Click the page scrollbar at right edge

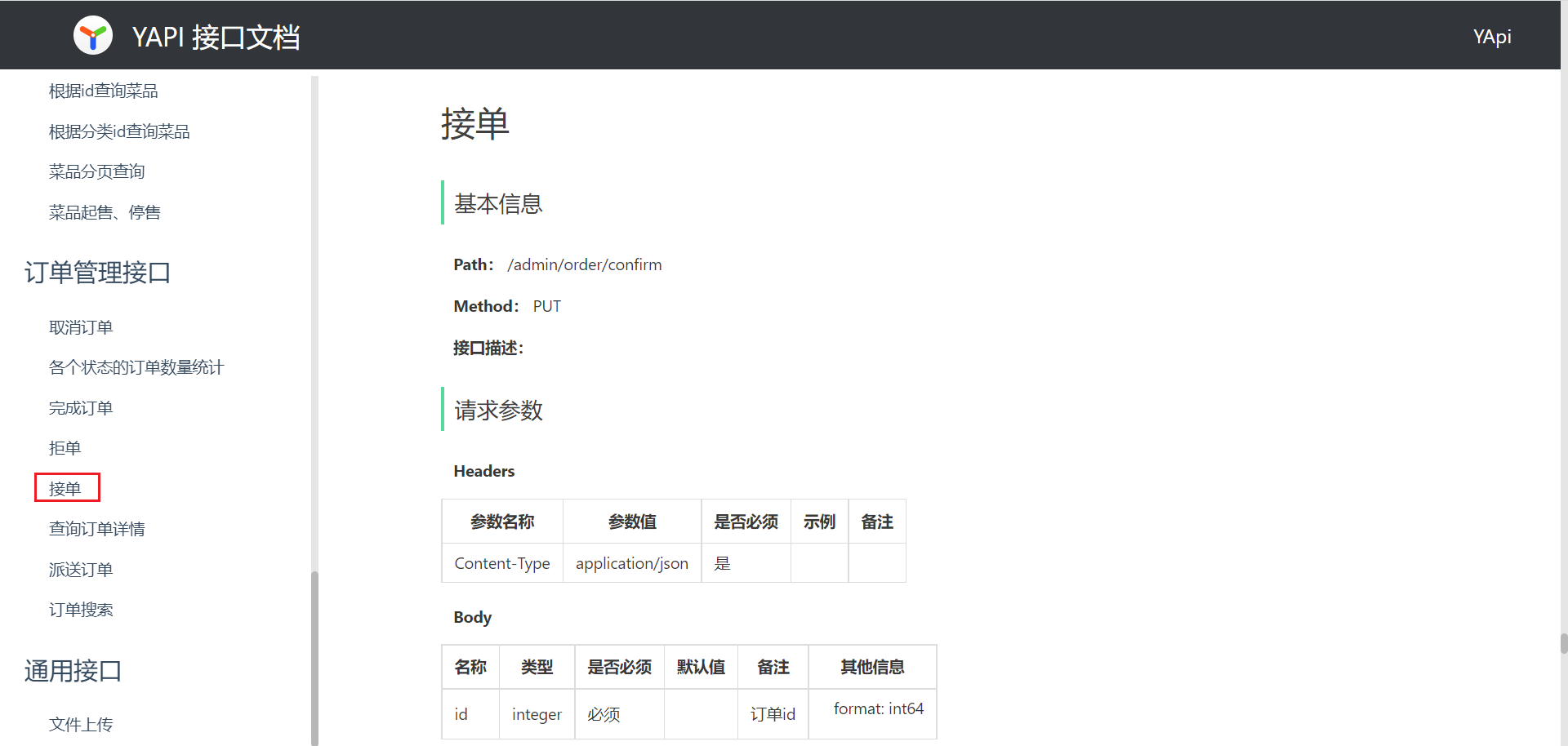[1563, 643]
